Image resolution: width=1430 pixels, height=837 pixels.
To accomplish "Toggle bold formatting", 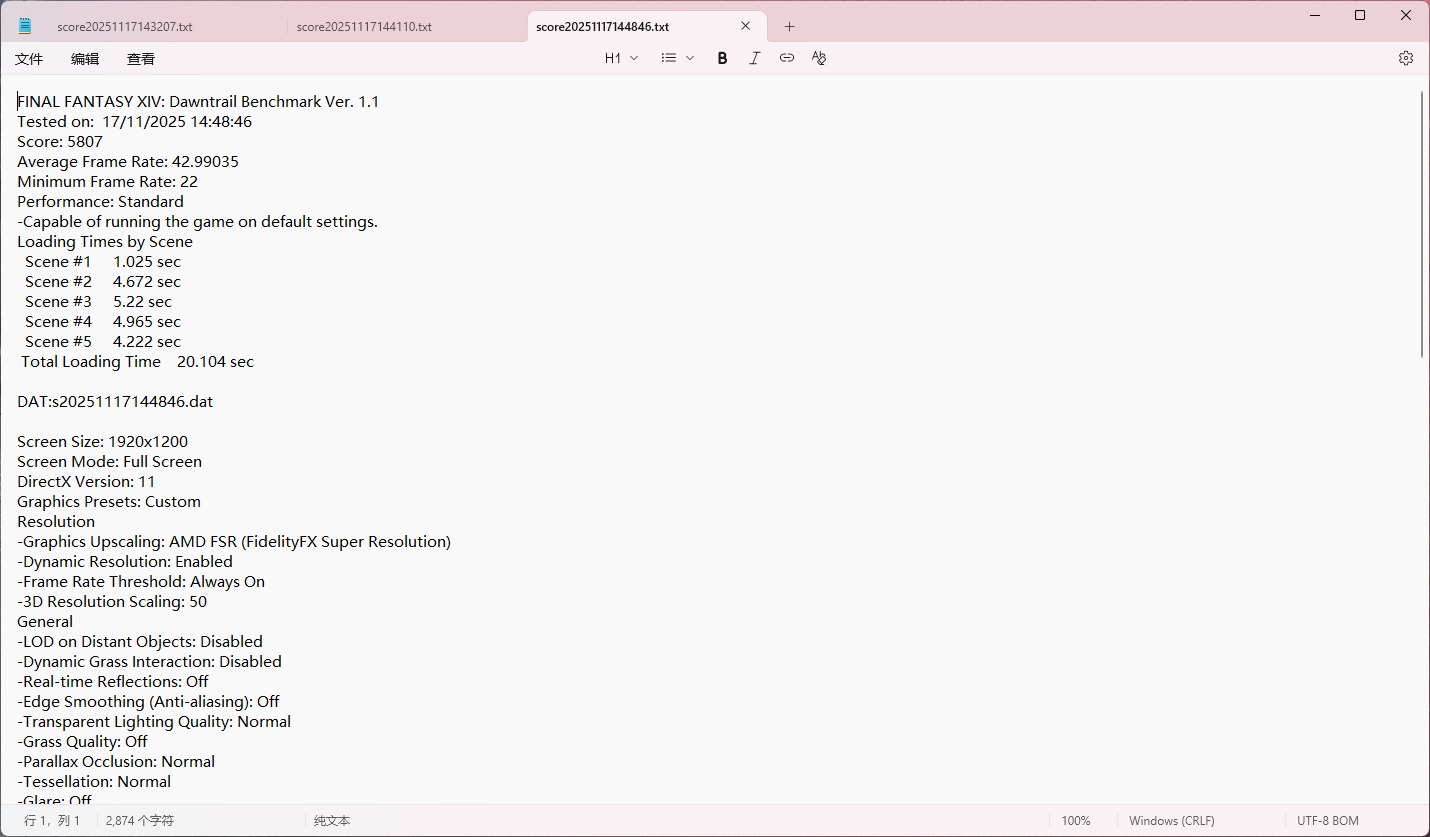I will coord(722,58).
